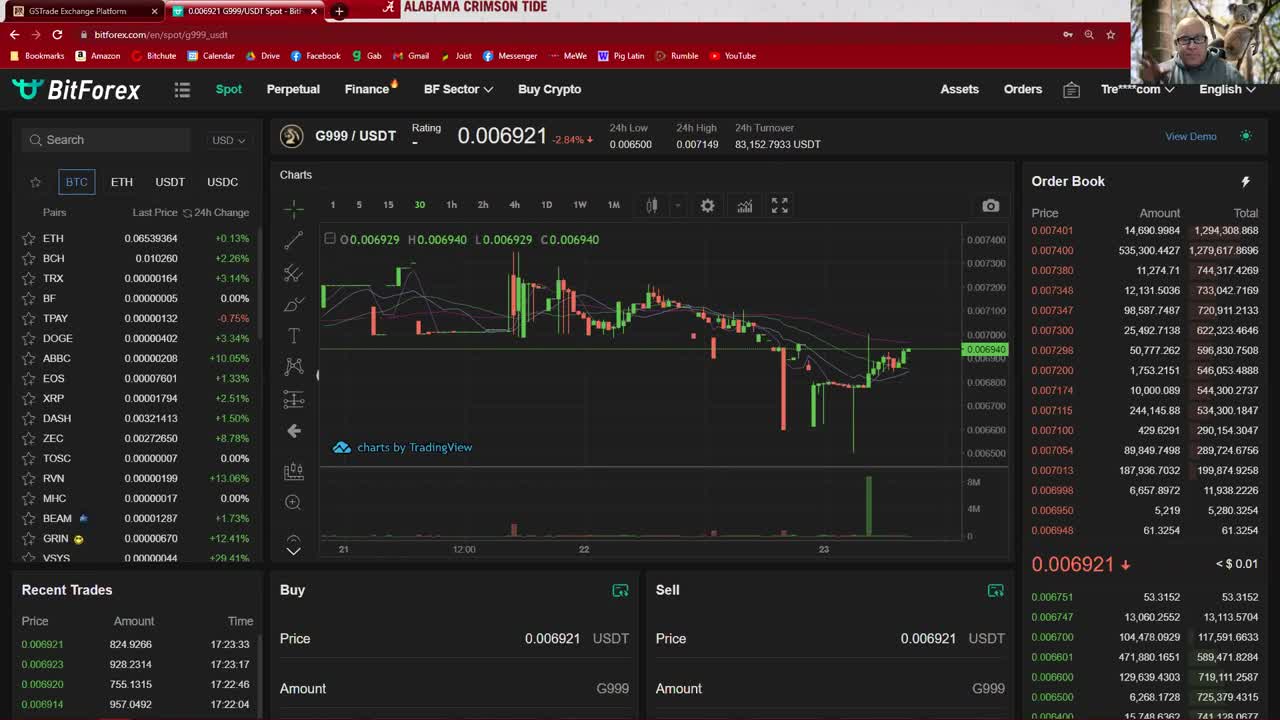Toggle the theme switch beside View Demo

point(1245,136)
